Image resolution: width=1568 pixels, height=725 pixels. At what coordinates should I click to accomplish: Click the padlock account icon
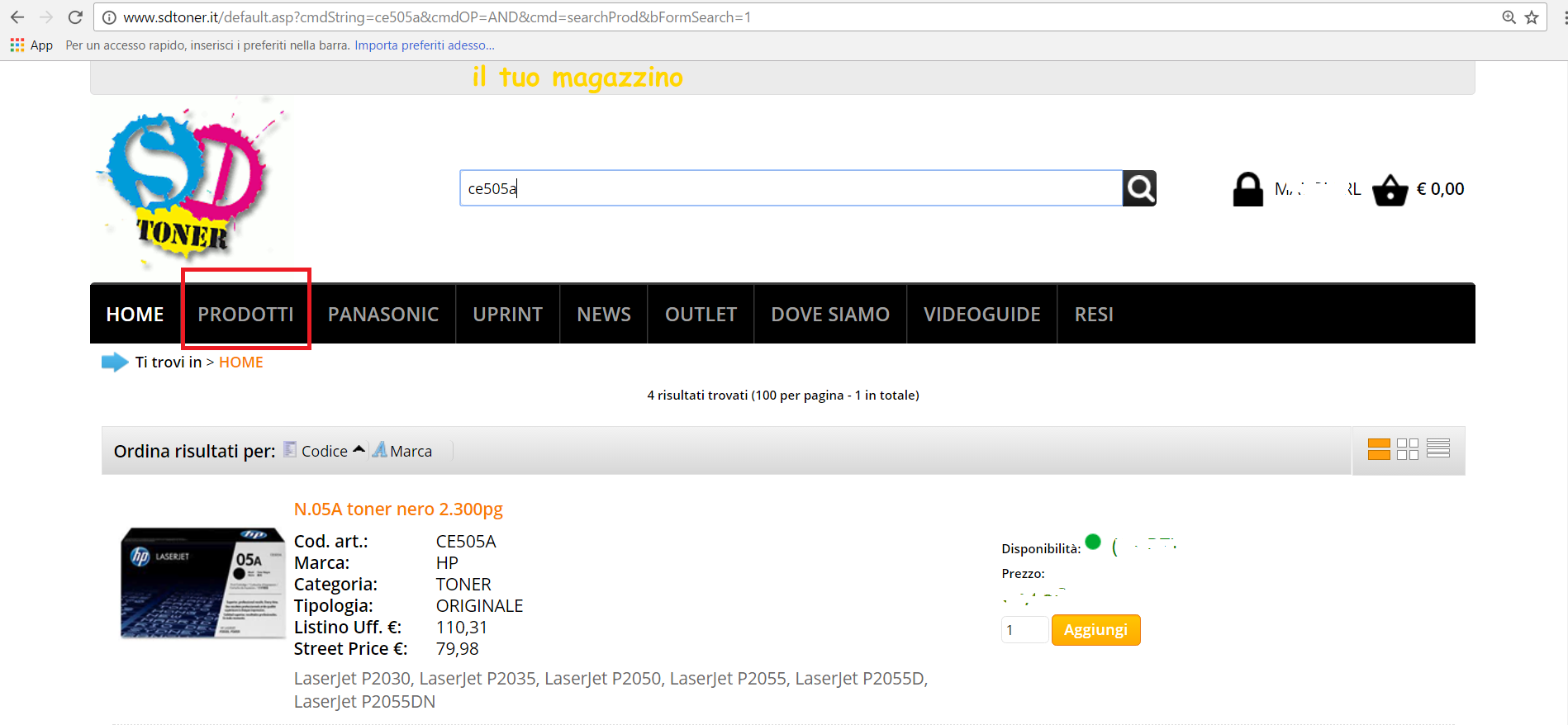pyautogui.click(x=1247, y=189)
